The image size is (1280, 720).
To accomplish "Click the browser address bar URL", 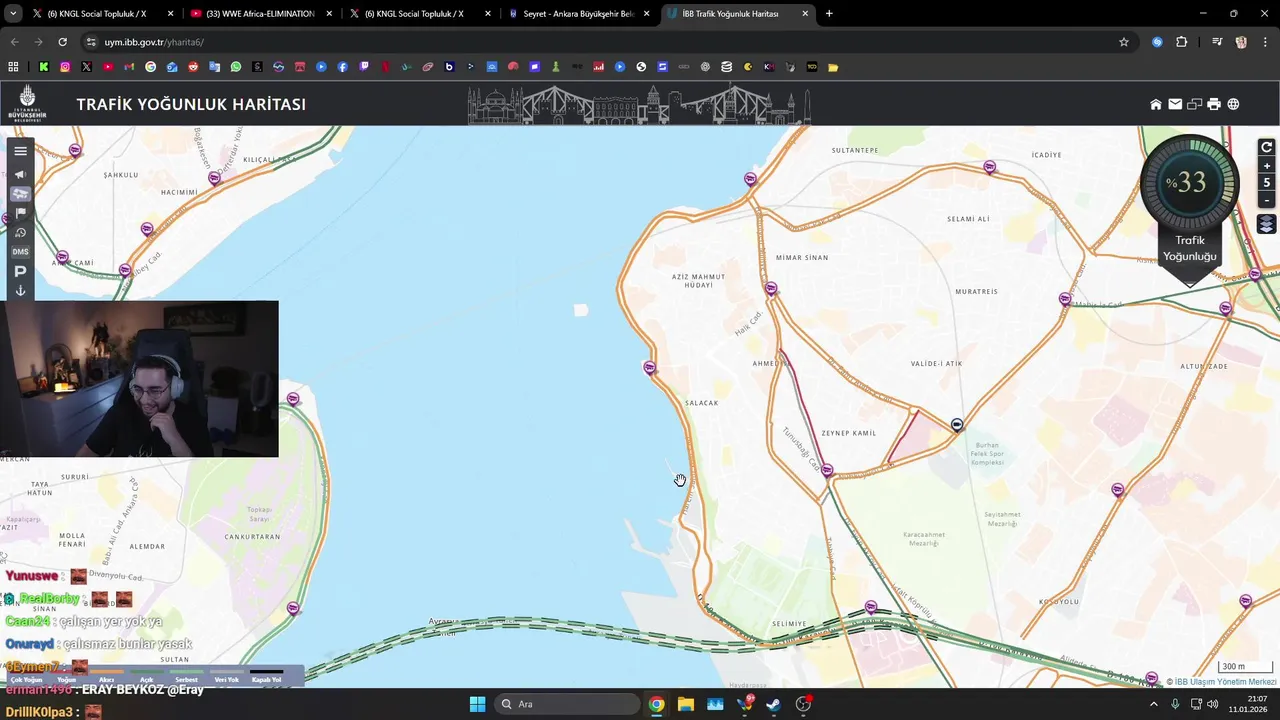I will pos(154,42).
